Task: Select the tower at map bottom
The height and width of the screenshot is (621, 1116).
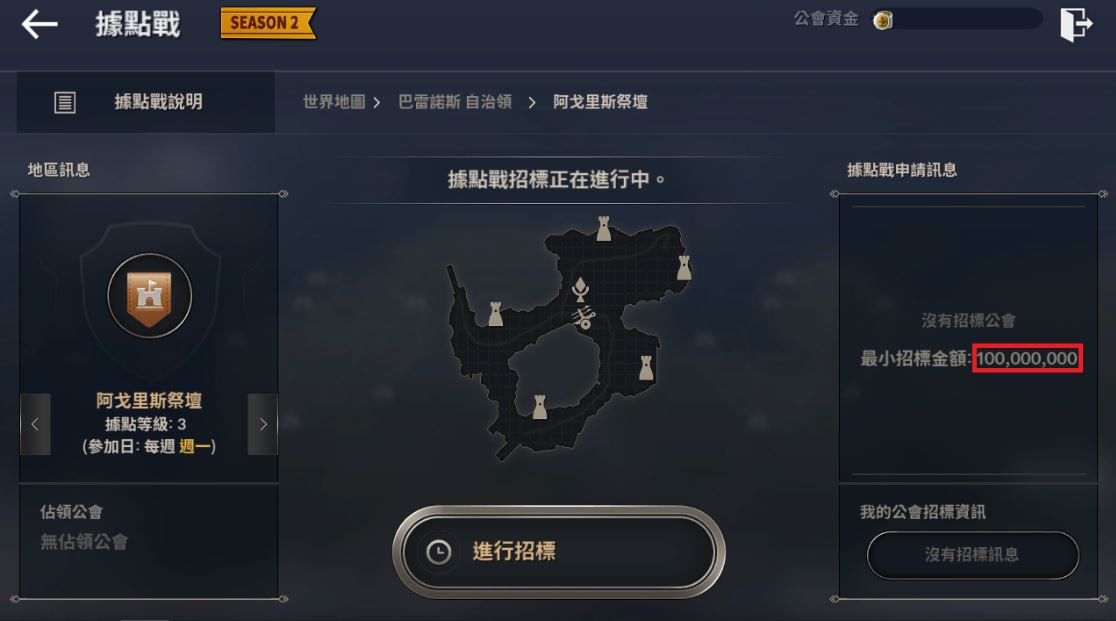Action: (x=539, y=406)
